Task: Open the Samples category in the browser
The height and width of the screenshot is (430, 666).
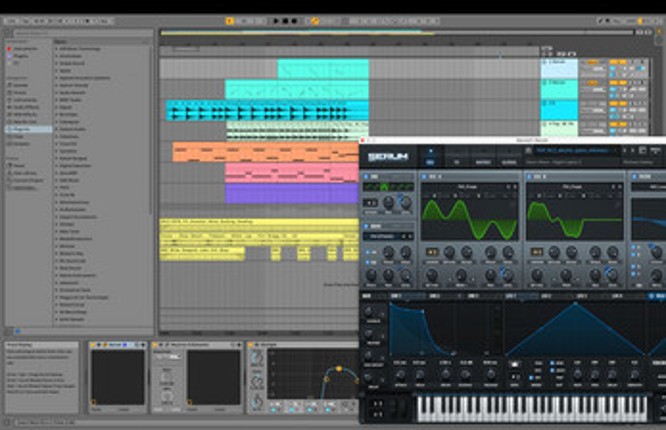Action: point(19,144)
